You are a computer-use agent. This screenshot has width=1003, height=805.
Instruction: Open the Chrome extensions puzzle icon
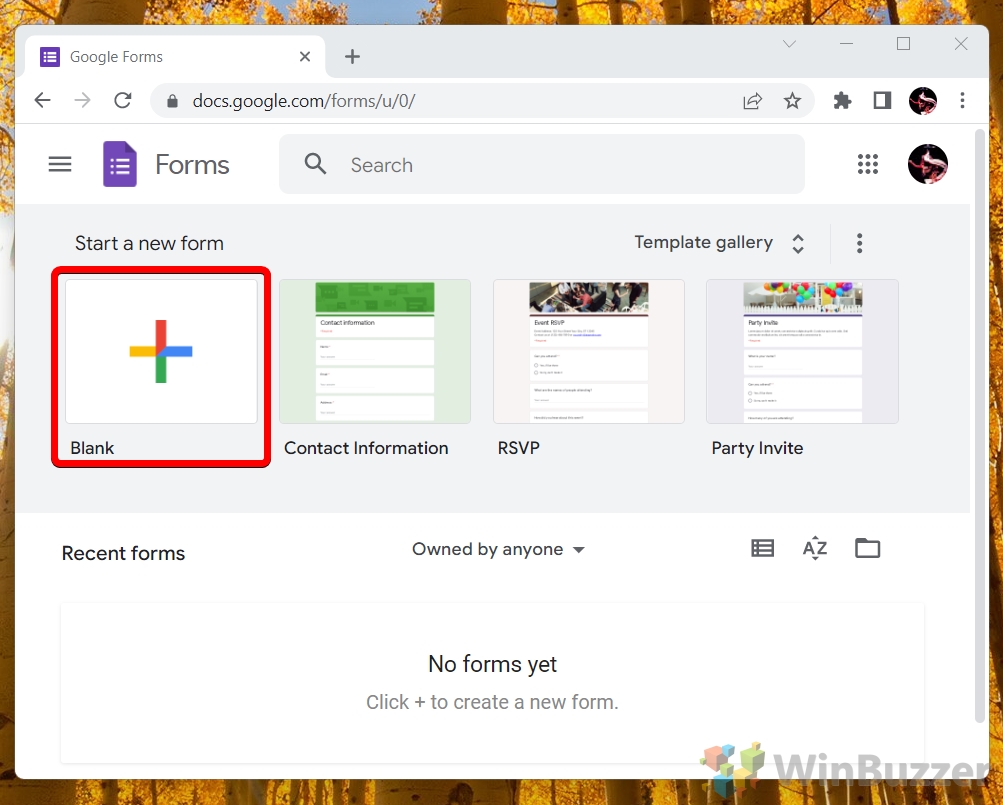click(842, 100)
